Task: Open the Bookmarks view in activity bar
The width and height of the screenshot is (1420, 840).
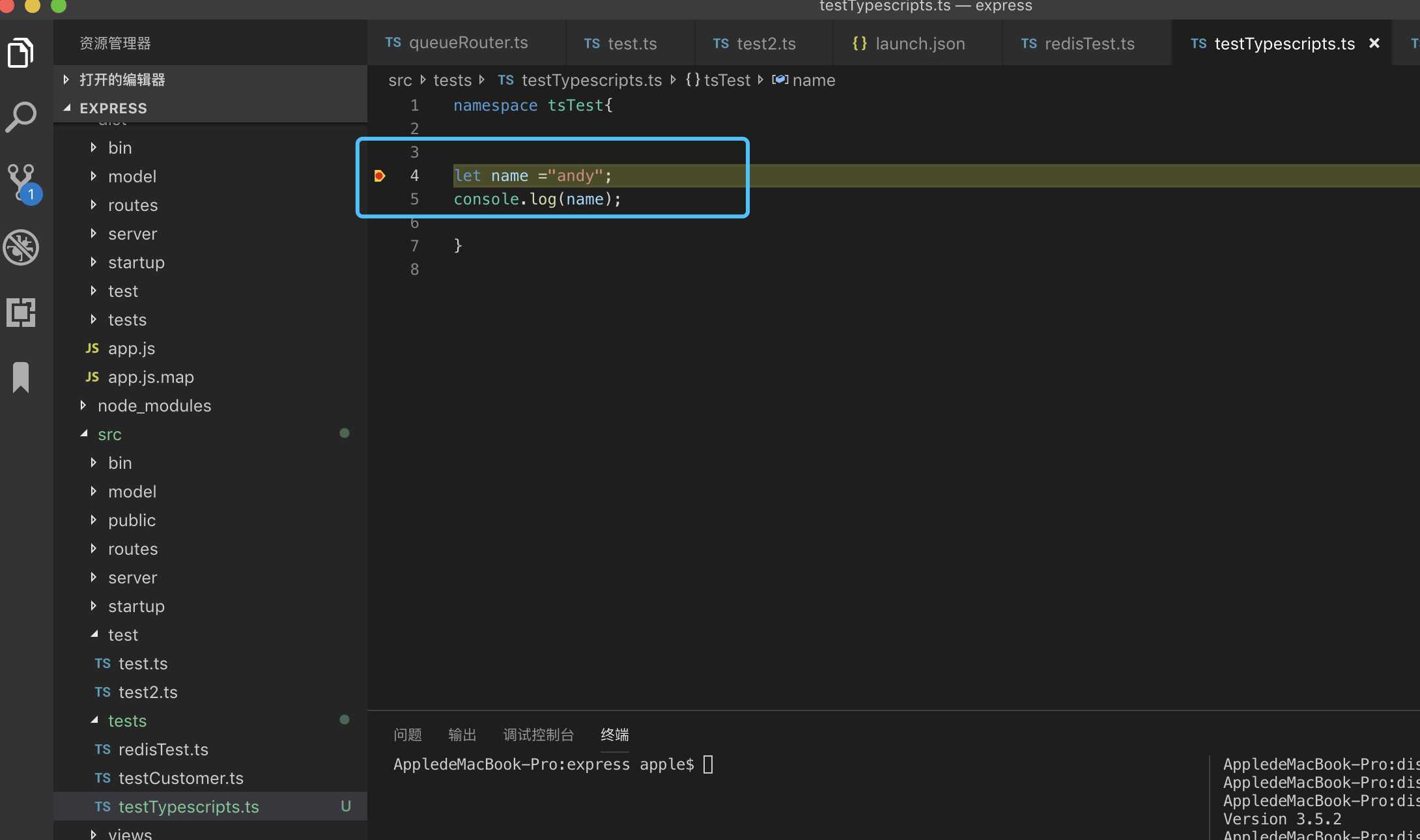Action: [21, 378]
